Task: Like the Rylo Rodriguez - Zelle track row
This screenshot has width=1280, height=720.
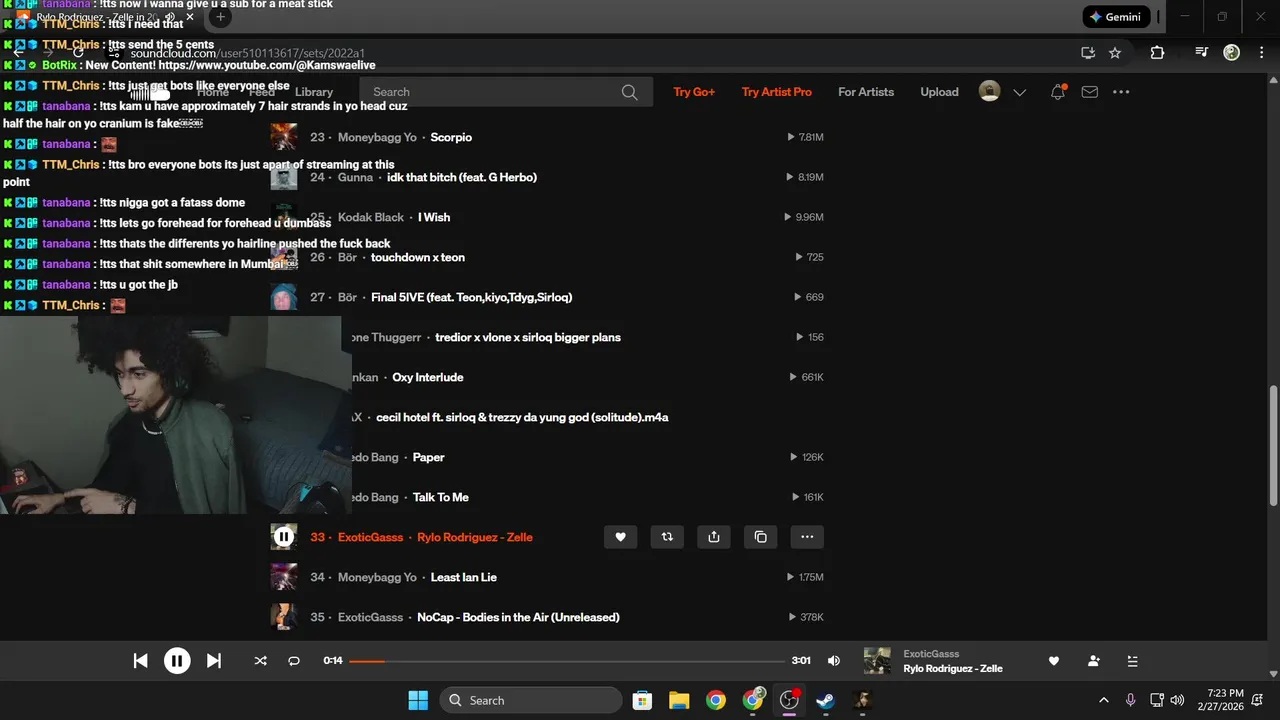Action: [620, 537]
